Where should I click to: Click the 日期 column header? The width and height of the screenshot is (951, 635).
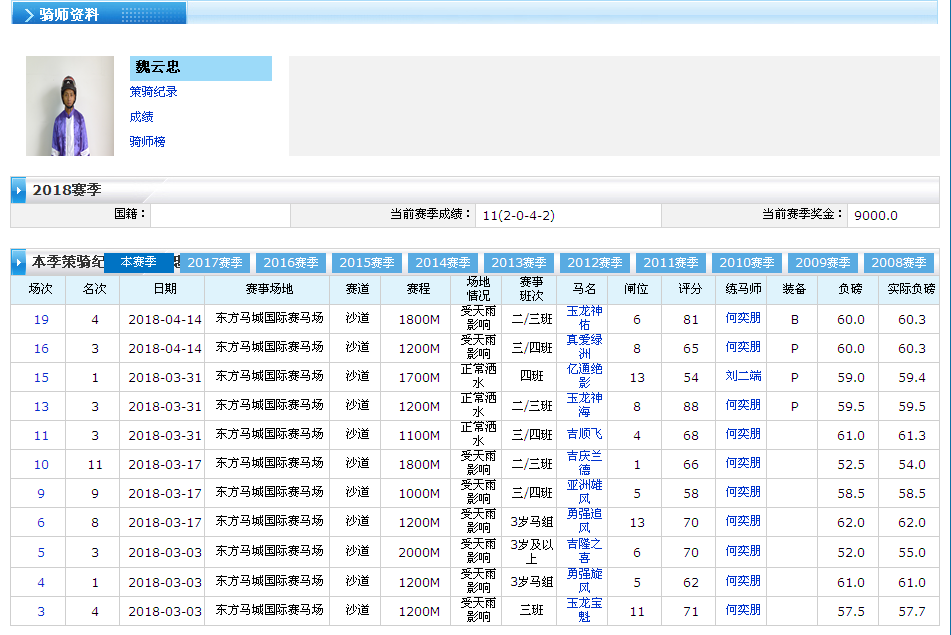pos(164,289)
